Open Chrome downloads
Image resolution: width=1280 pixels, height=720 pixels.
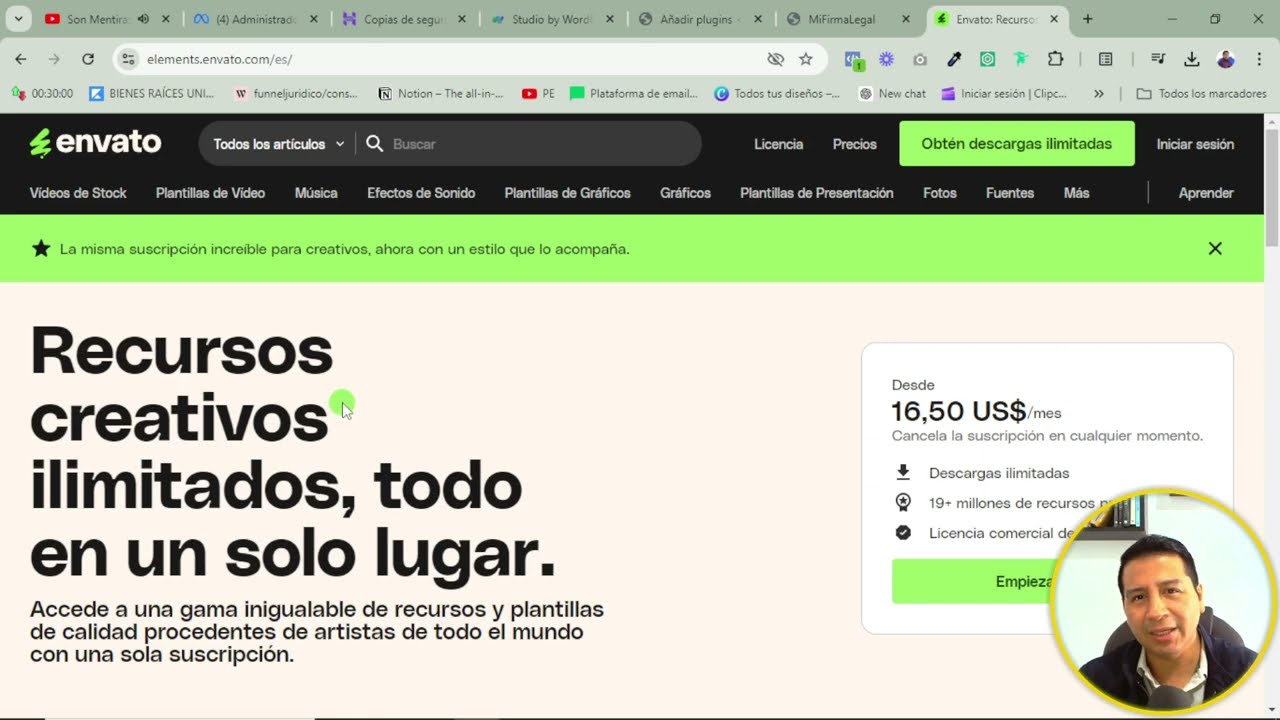pos(1191,59)
